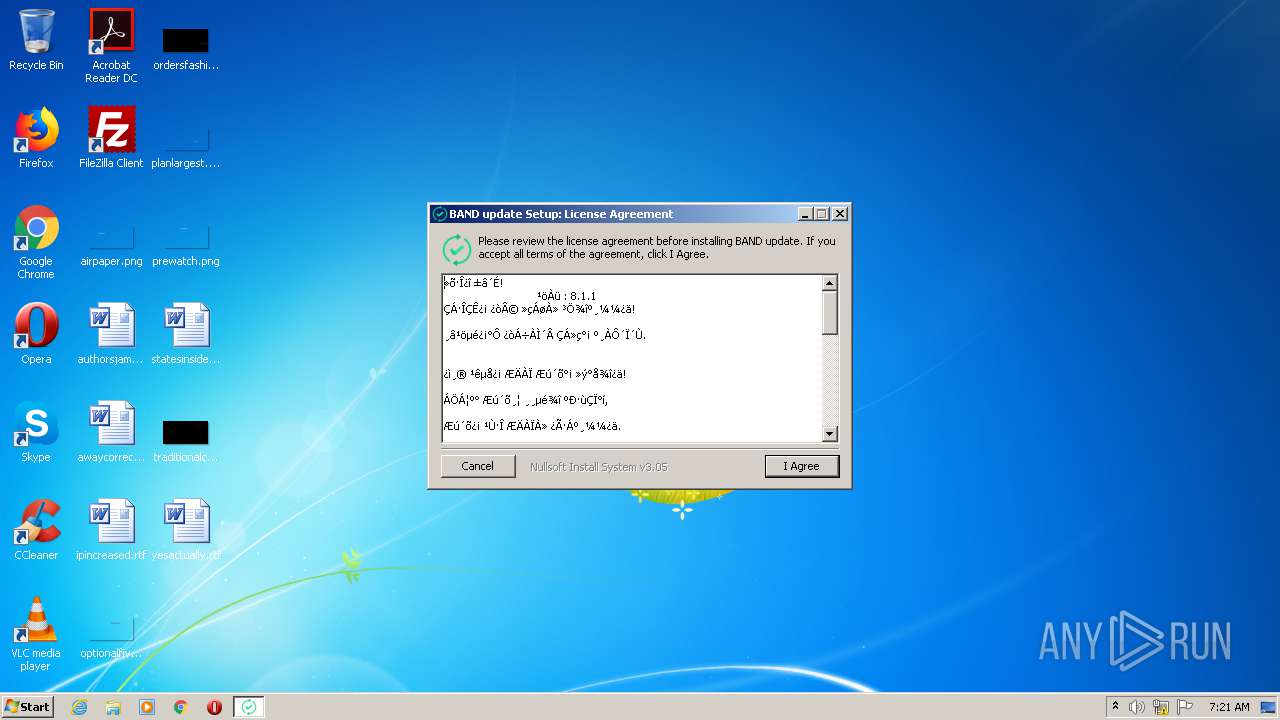This screenshot has height=720, width=1280.
Task: Select optionalriv... desktop file
Action: (x=111, y=638)
